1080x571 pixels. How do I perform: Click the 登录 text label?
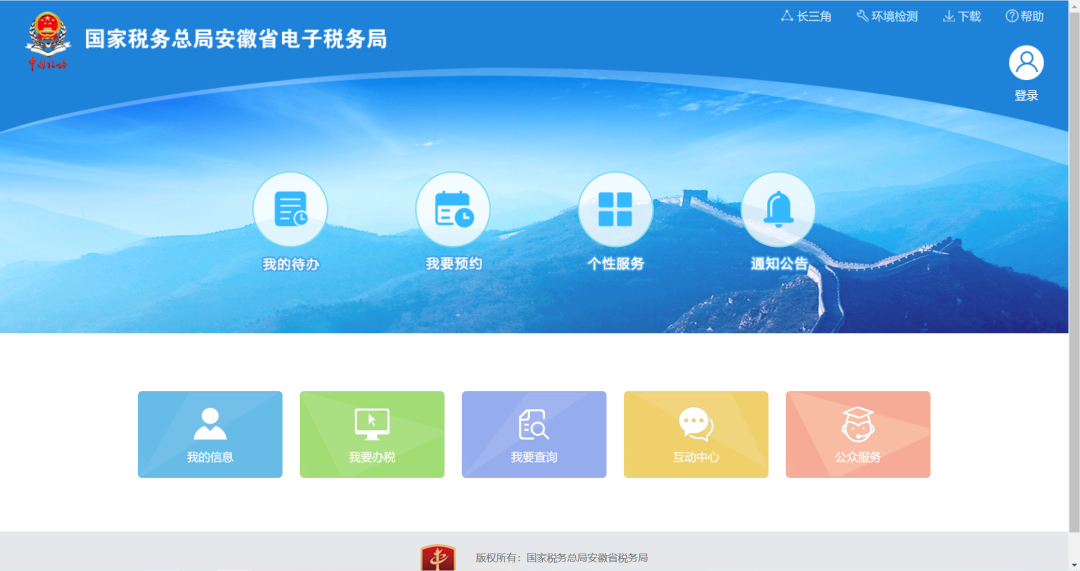[x=1026, y=96]
